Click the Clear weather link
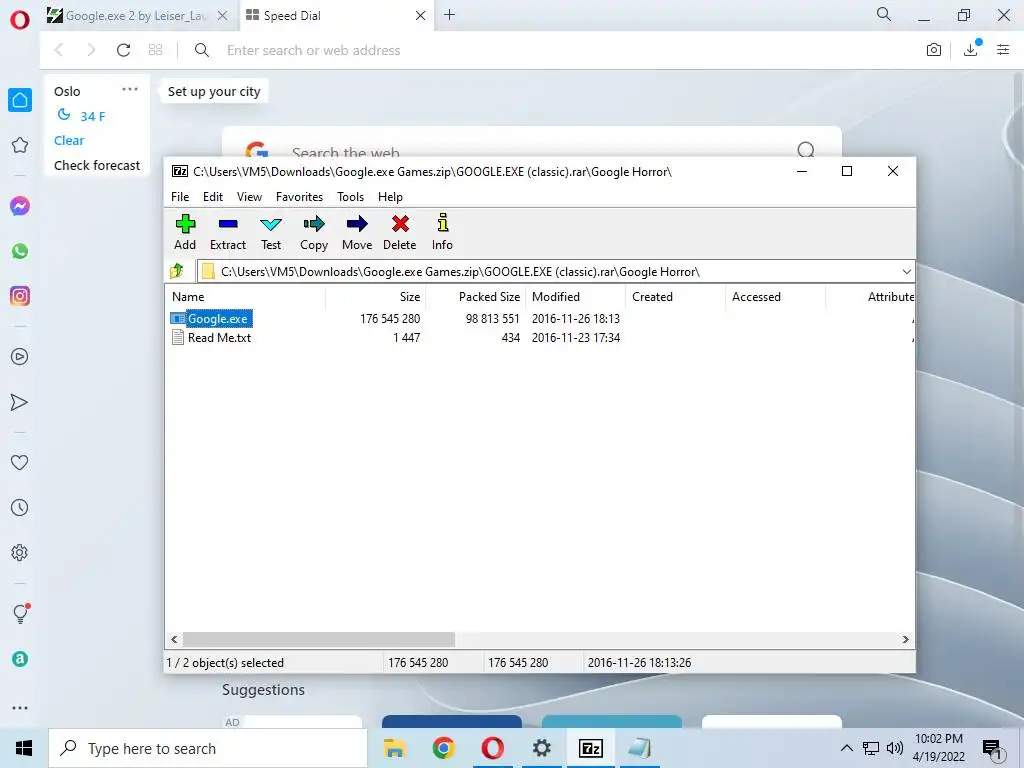Image resolution: width=1024 pixels, height=768 pixels. pyautogui.click(x=69, y=140)
